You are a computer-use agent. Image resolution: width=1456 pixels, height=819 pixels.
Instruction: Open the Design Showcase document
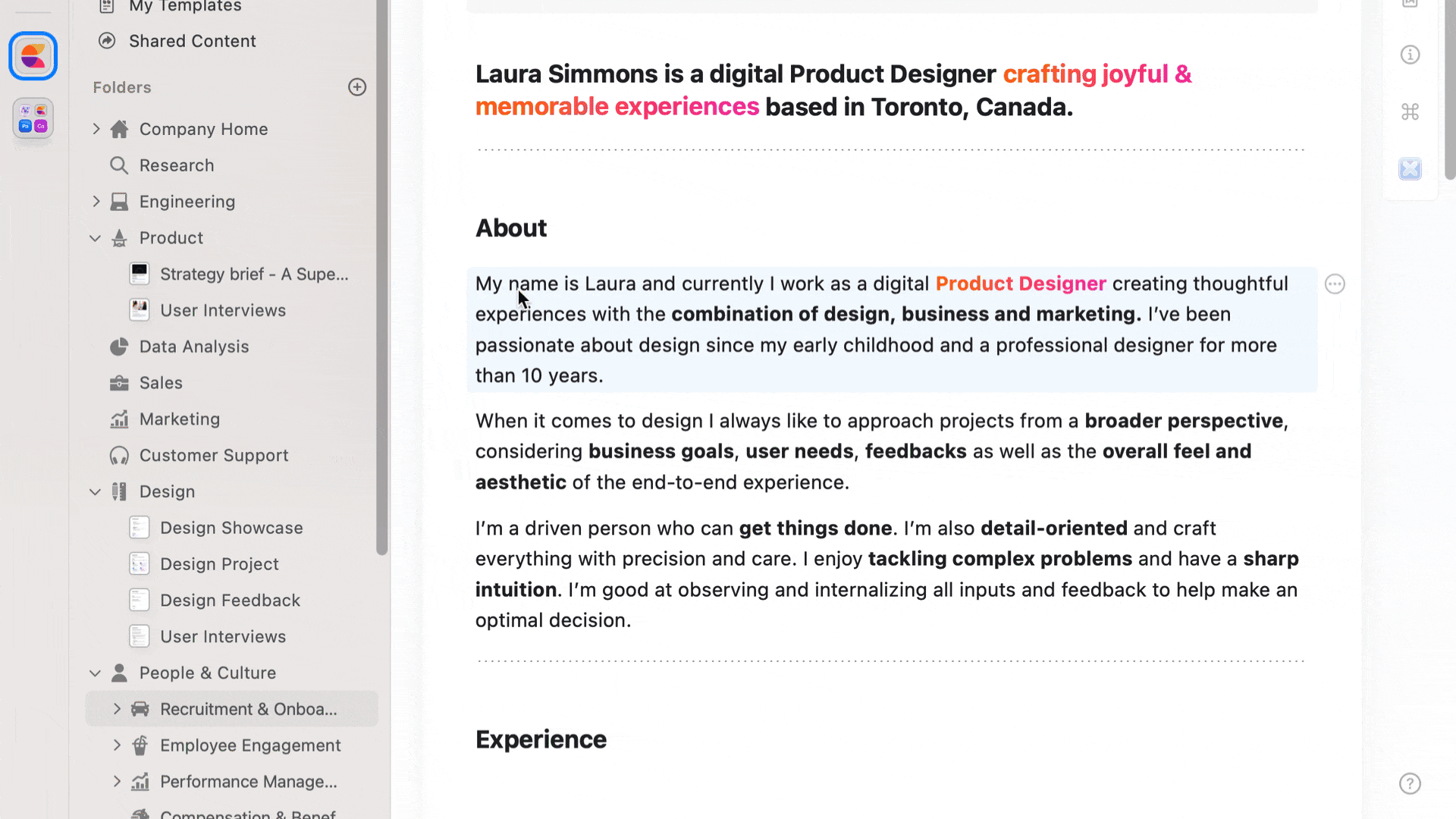[x=231, y=528]
